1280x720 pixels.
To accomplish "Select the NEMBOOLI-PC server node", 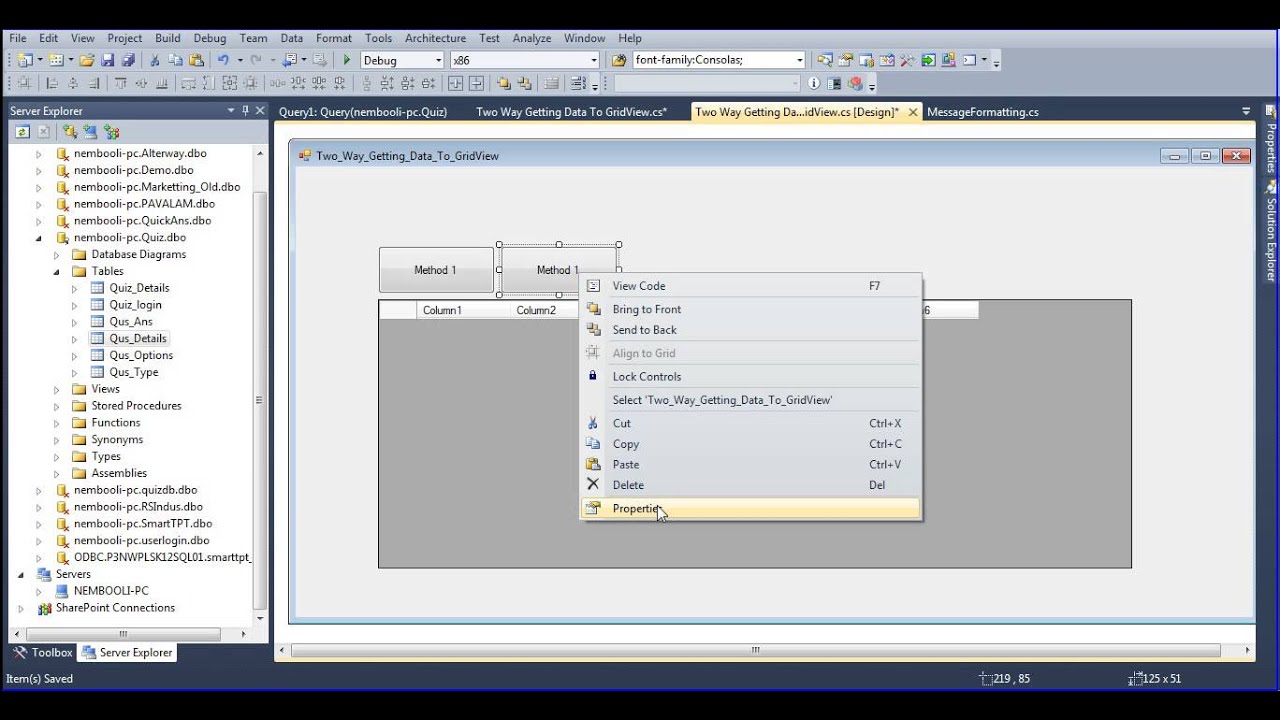I will [110, 591].
